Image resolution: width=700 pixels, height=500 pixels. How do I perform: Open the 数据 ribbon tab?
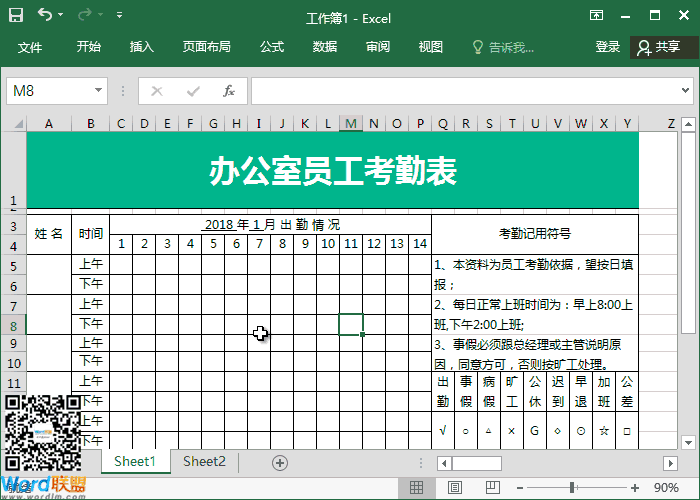[325, 47]
